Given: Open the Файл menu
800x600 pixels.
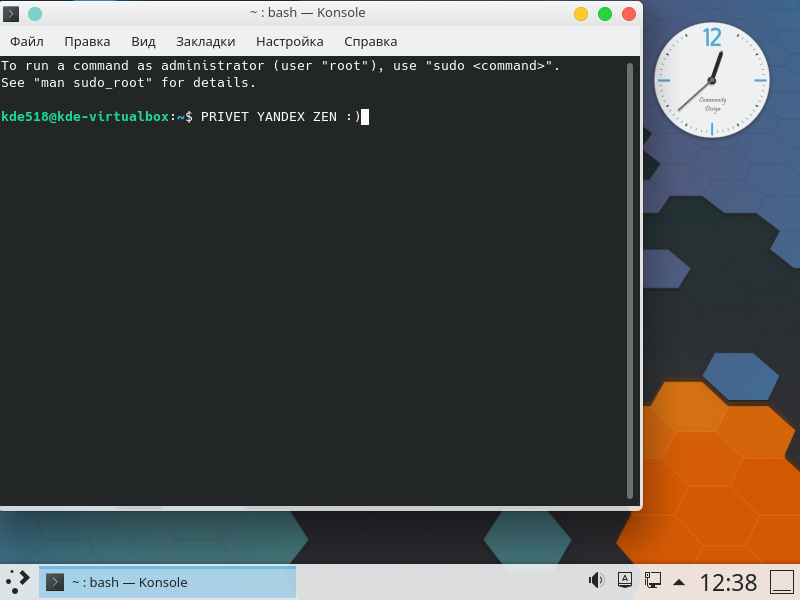Looking at the screenshot, I should [x=27, y=41].
